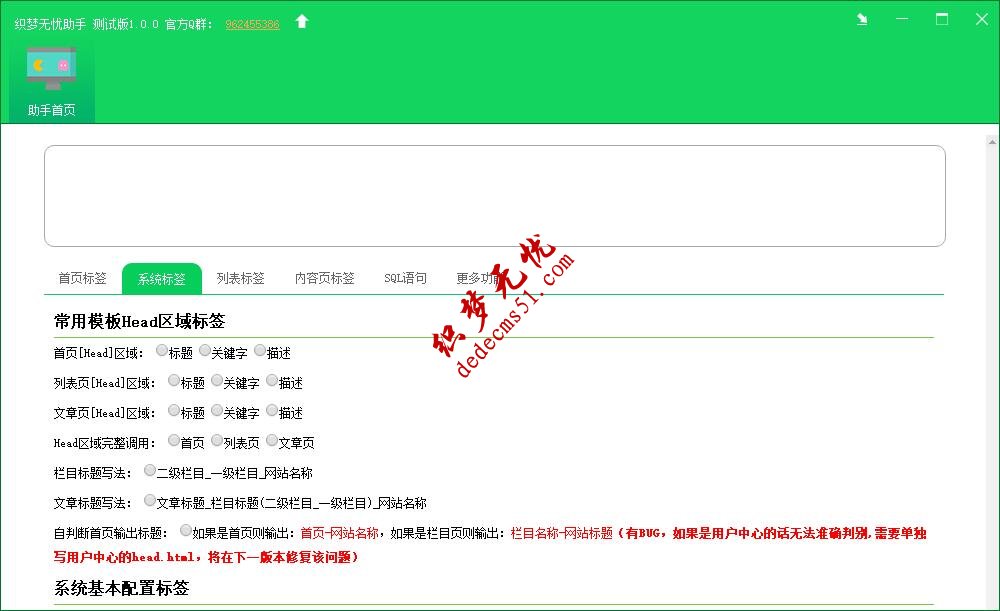This screenshot has width=1000, height=611.
Task: Select 描述 for 列表页[Head]区域
Action: pos(273,381)
